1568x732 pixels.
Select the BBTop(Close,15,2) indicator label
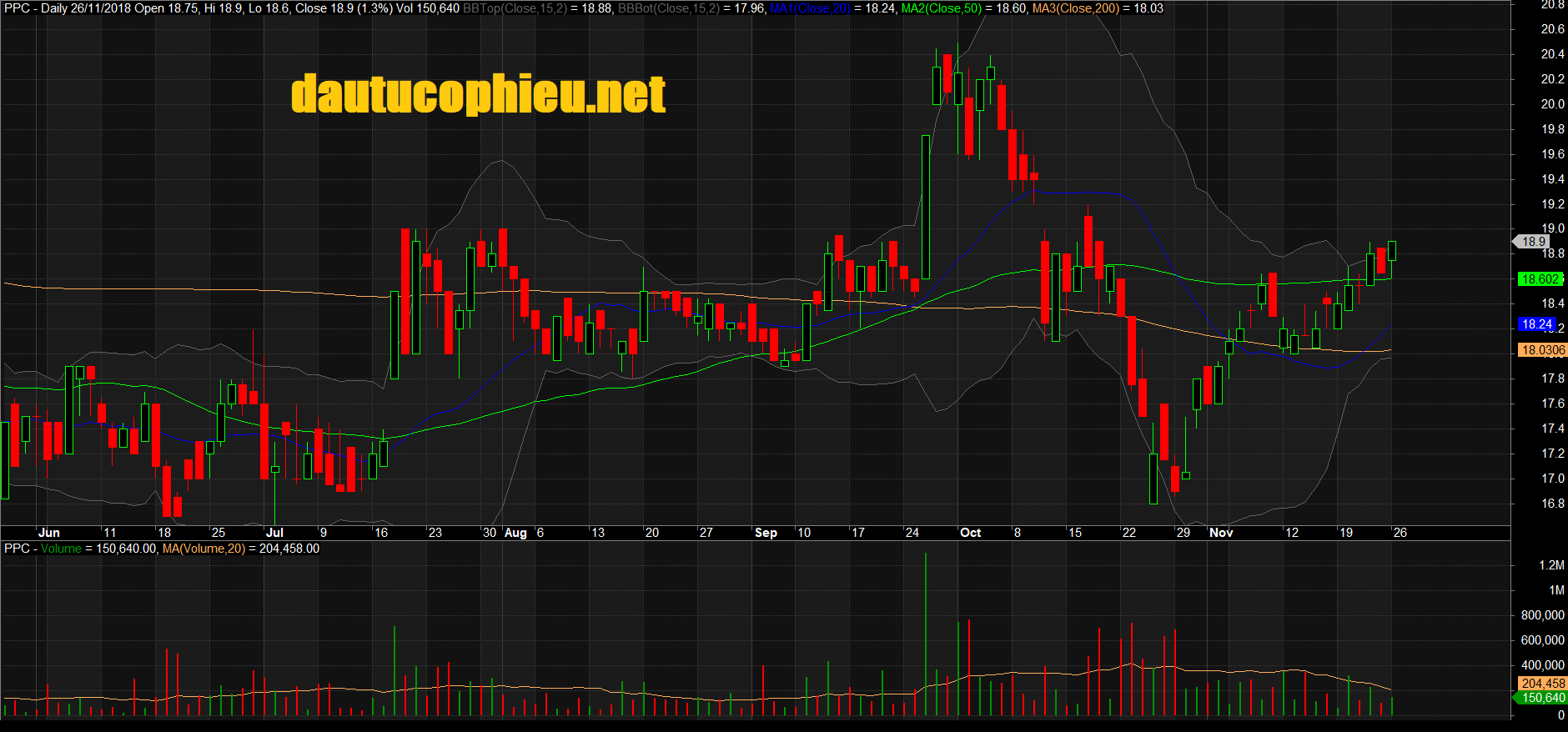tap(514, 8)
